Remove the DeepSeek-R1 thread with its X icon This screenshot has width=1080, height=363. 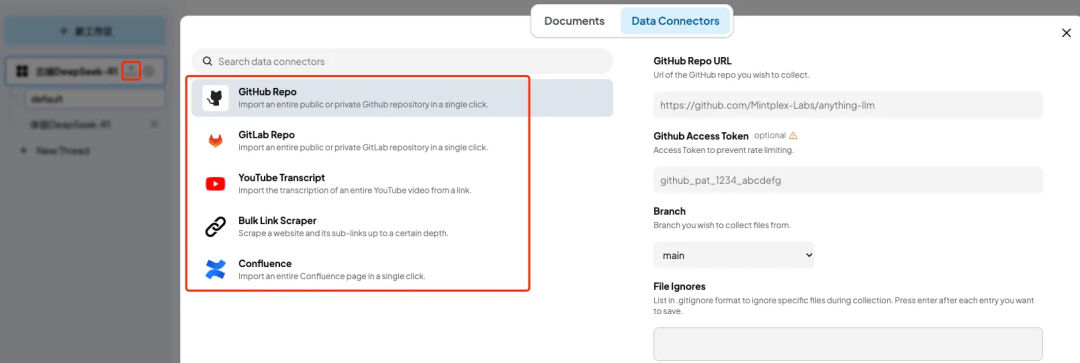click(x=154, y=124)
